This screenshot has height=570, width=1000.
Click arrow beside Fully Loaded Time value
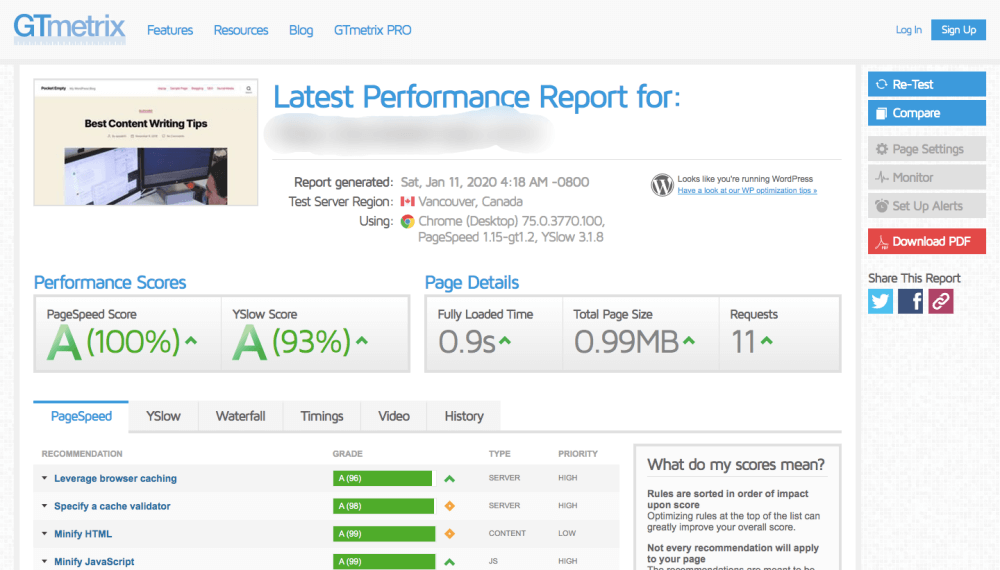505,341
